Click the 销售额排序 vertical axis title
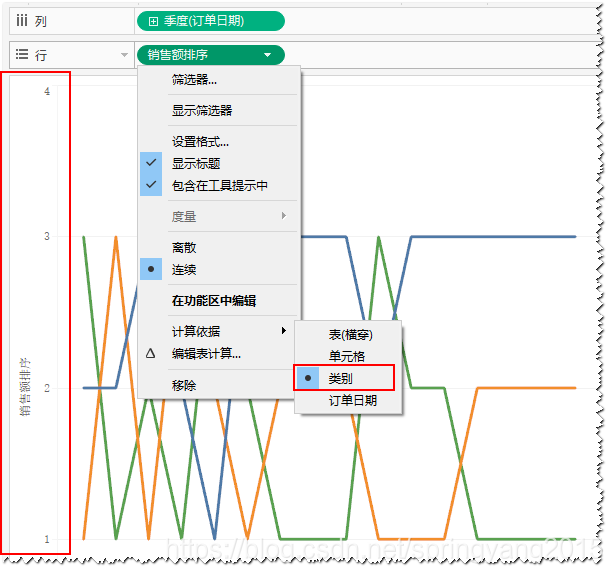The height and width of the screenshot is (573, 613). [x=25, y=387]
